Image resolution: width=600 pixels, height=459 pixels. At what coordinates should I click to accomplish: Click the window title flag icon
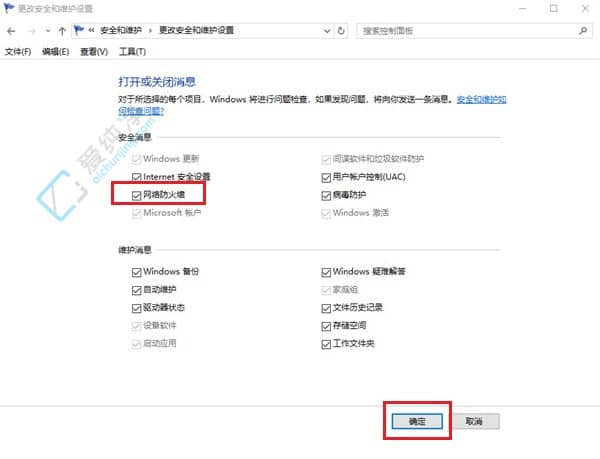pyautogui.click(x=8, y=8)
